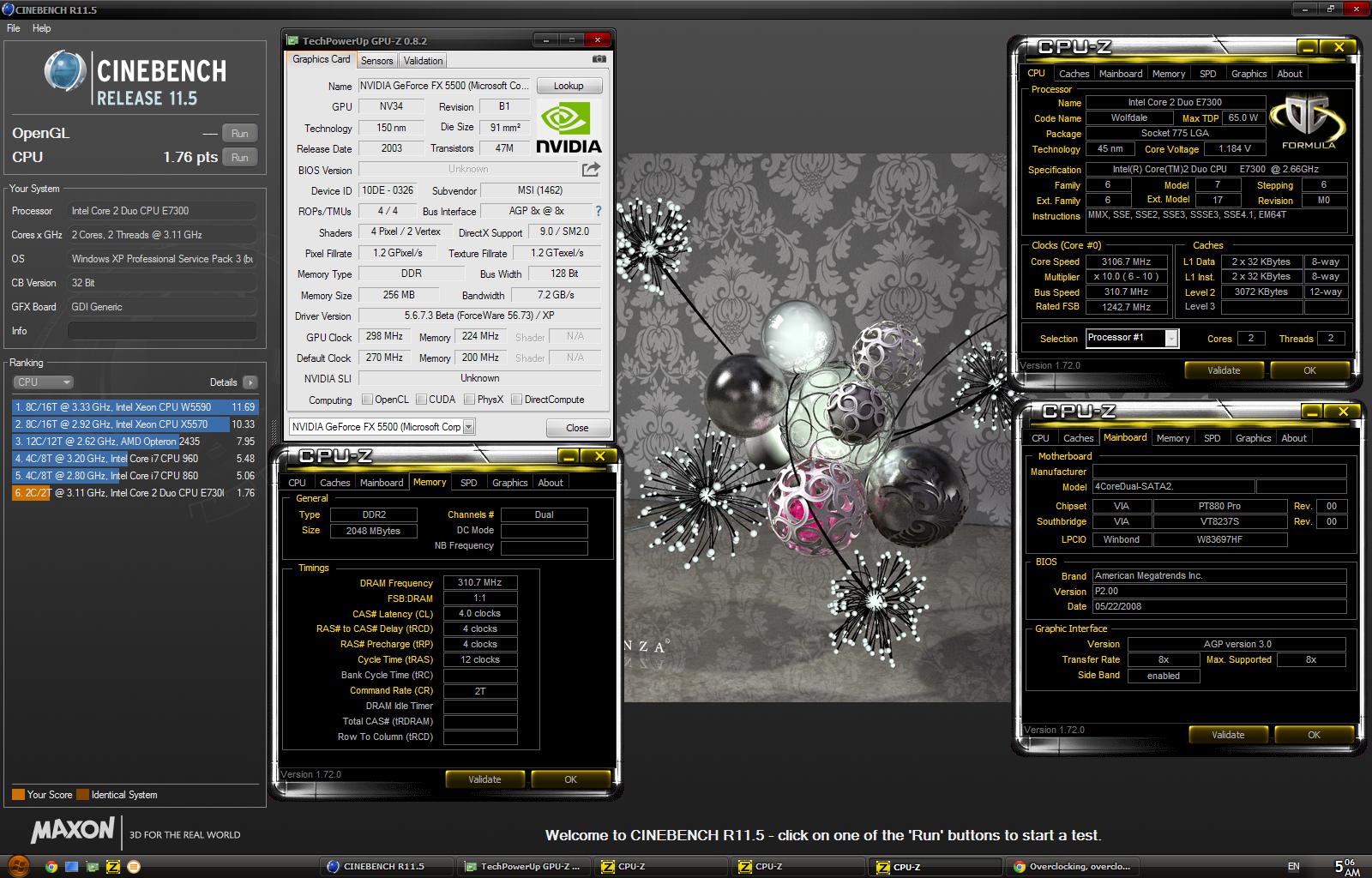Click the Lookup button in GPU-Z
The width and height of the screenshot is (1372, 878).
coord(569,86)
